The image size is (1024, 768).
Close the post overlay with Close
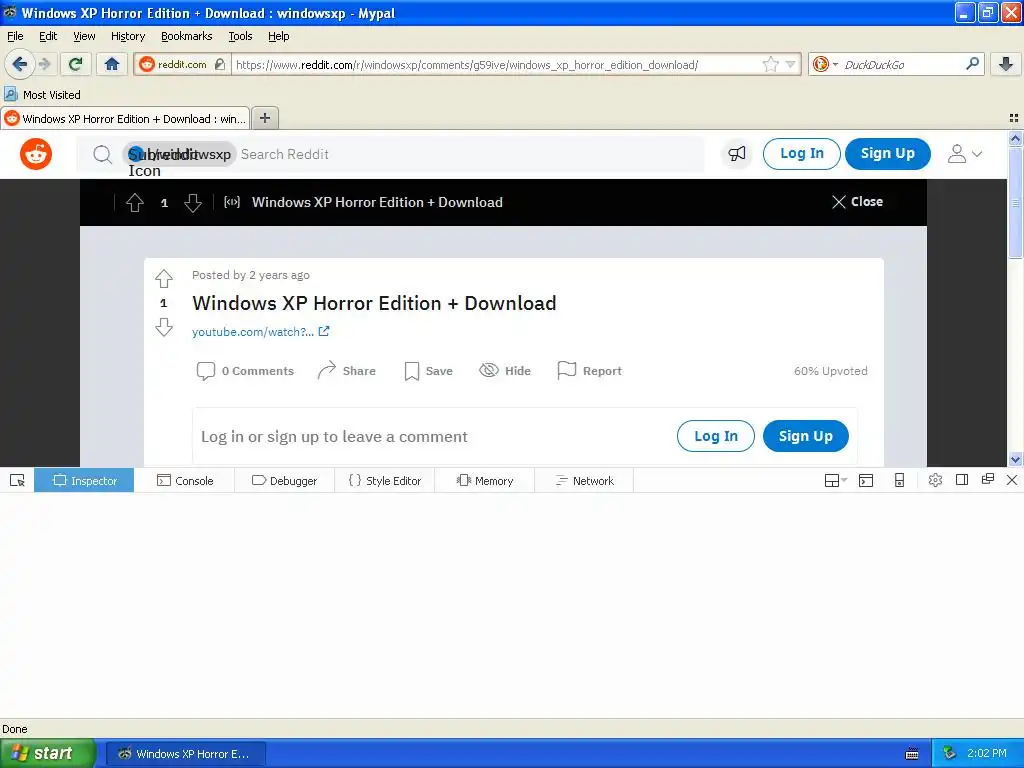pyautogui.click(x=857, y=202)
